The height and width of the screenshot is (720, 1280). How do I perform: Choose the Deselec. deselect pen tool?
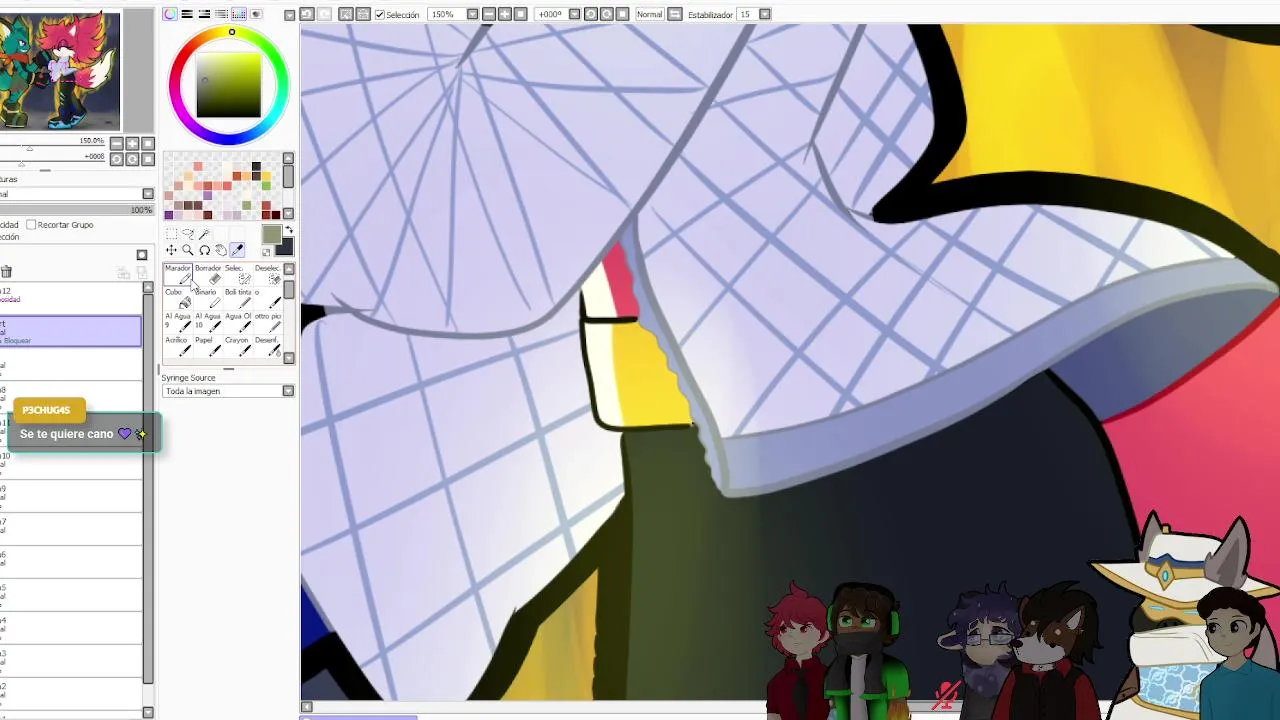pos(268,276)
